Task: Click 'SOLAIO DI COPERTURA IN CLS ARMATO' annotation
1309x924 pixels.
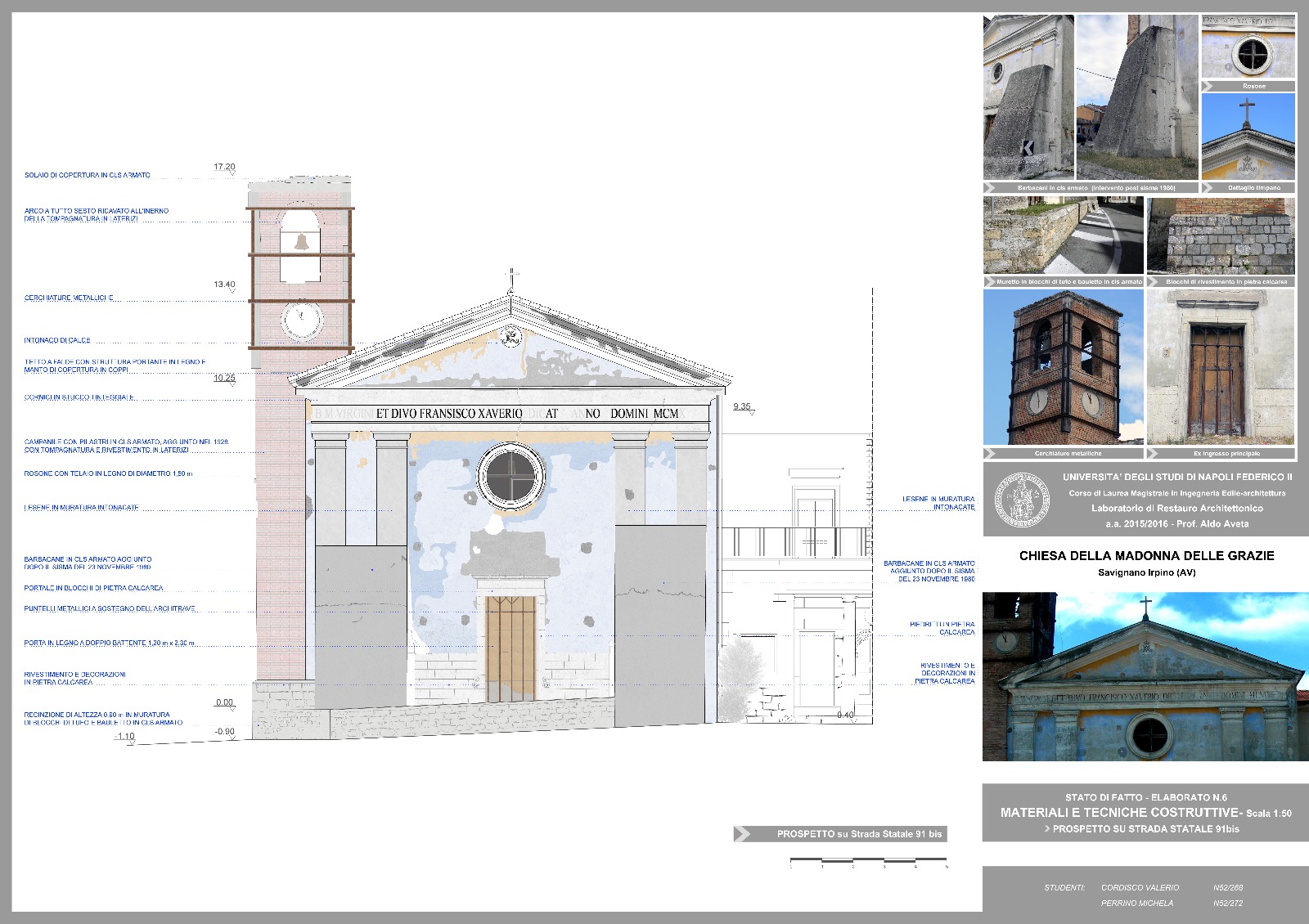Action: point(88,175)
